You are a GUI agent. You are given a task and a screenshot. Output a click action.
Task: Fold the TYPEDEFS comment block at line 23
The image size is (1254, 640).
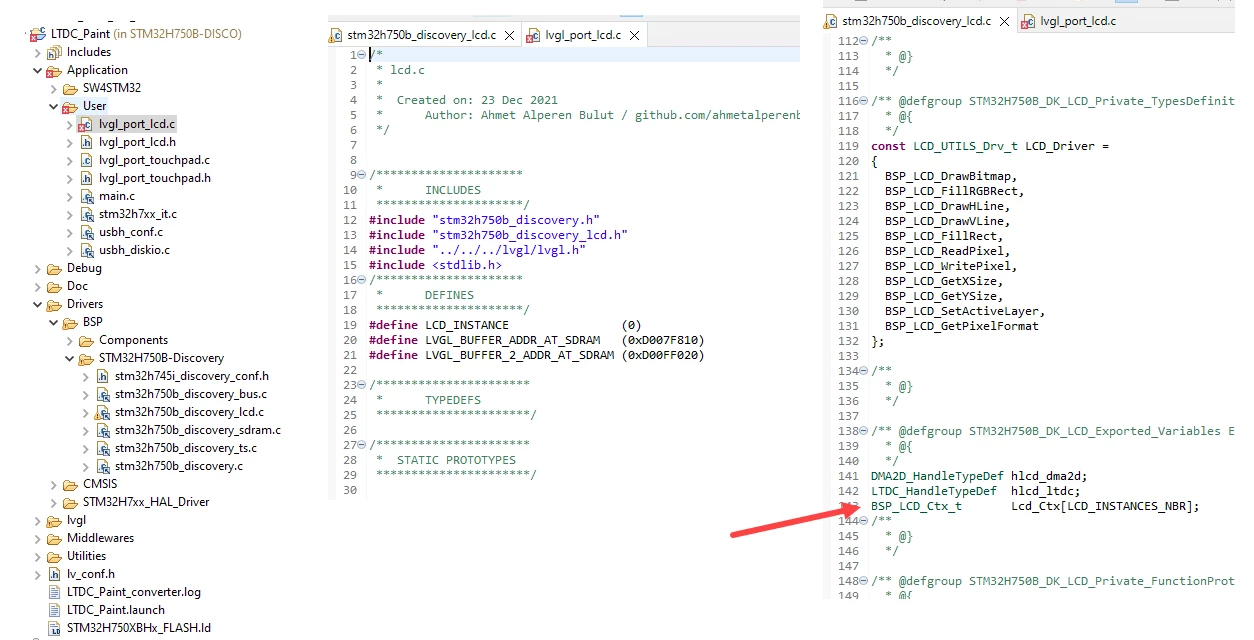pyautogui.click(x=361, y=385)
